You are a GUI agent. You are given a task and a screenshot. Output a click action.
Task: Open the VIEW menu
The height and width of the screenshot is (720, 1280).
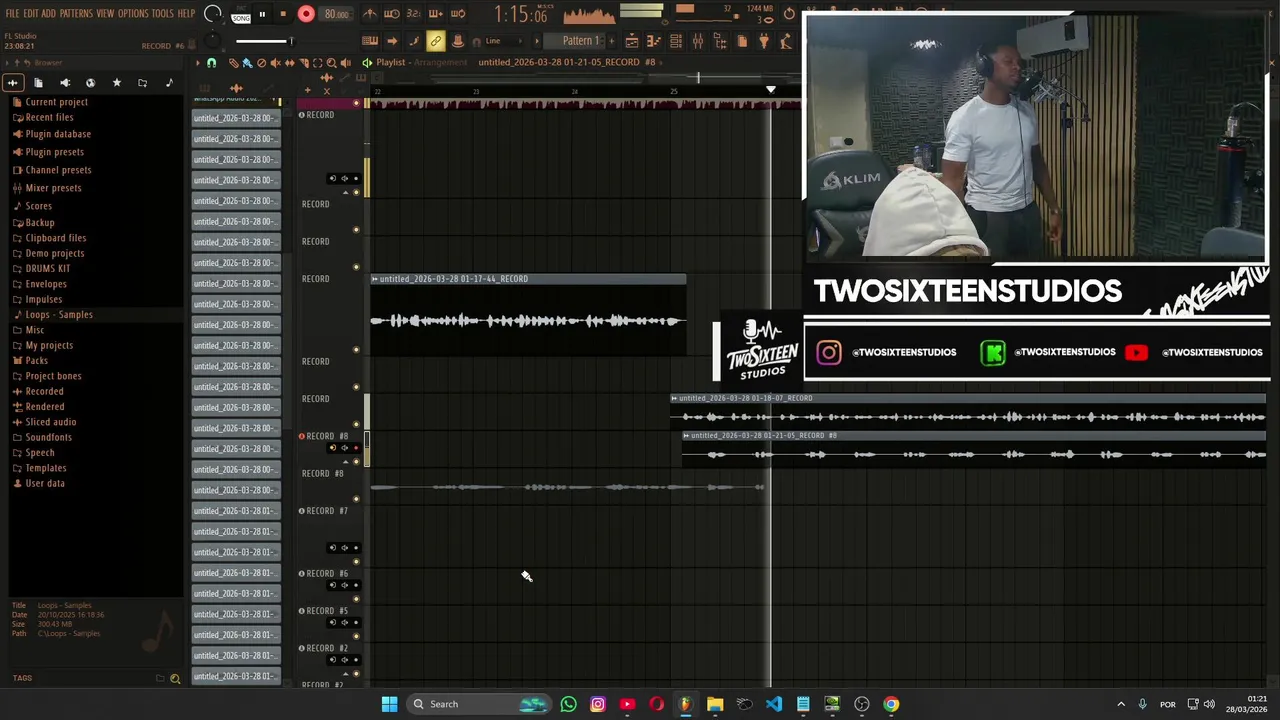click(x=105, y=13)
